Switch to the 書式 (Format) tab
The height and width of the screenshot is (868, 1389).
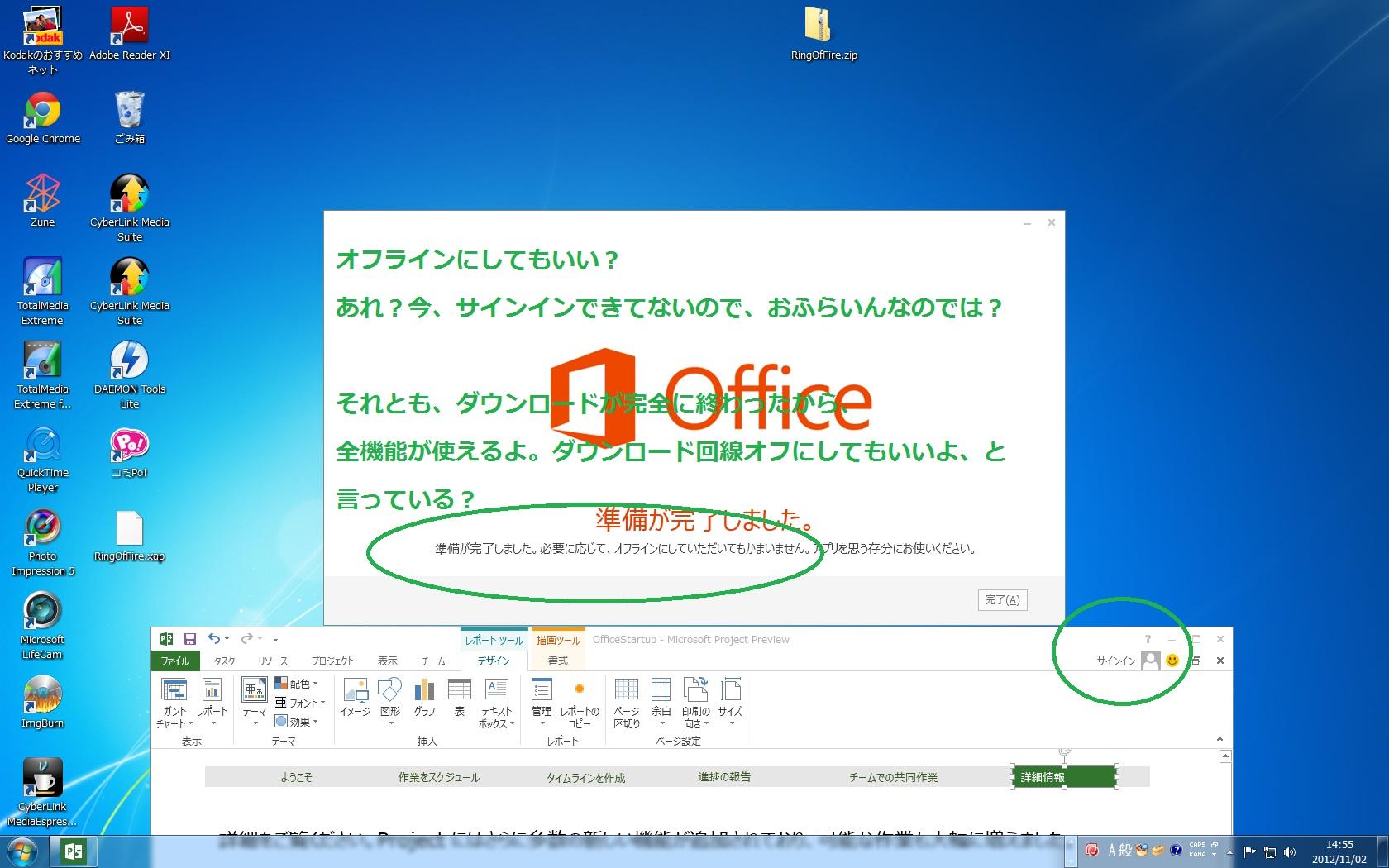click(558, 661)
